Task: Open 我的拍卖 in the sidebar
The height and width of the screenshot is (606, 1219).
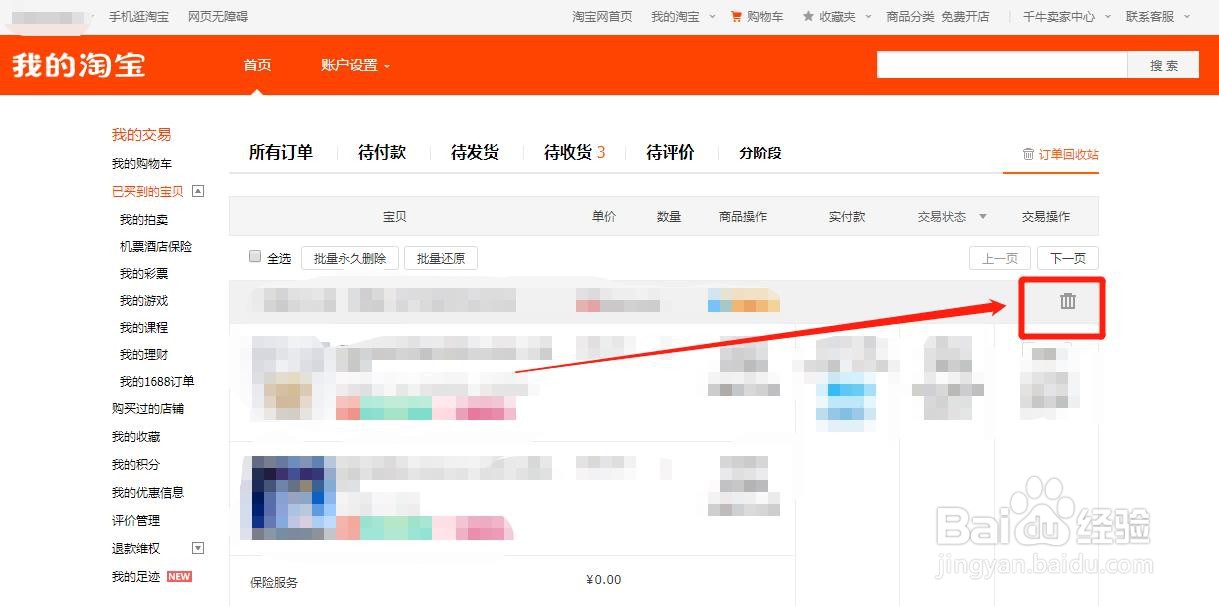Action: tap(144, 219)
